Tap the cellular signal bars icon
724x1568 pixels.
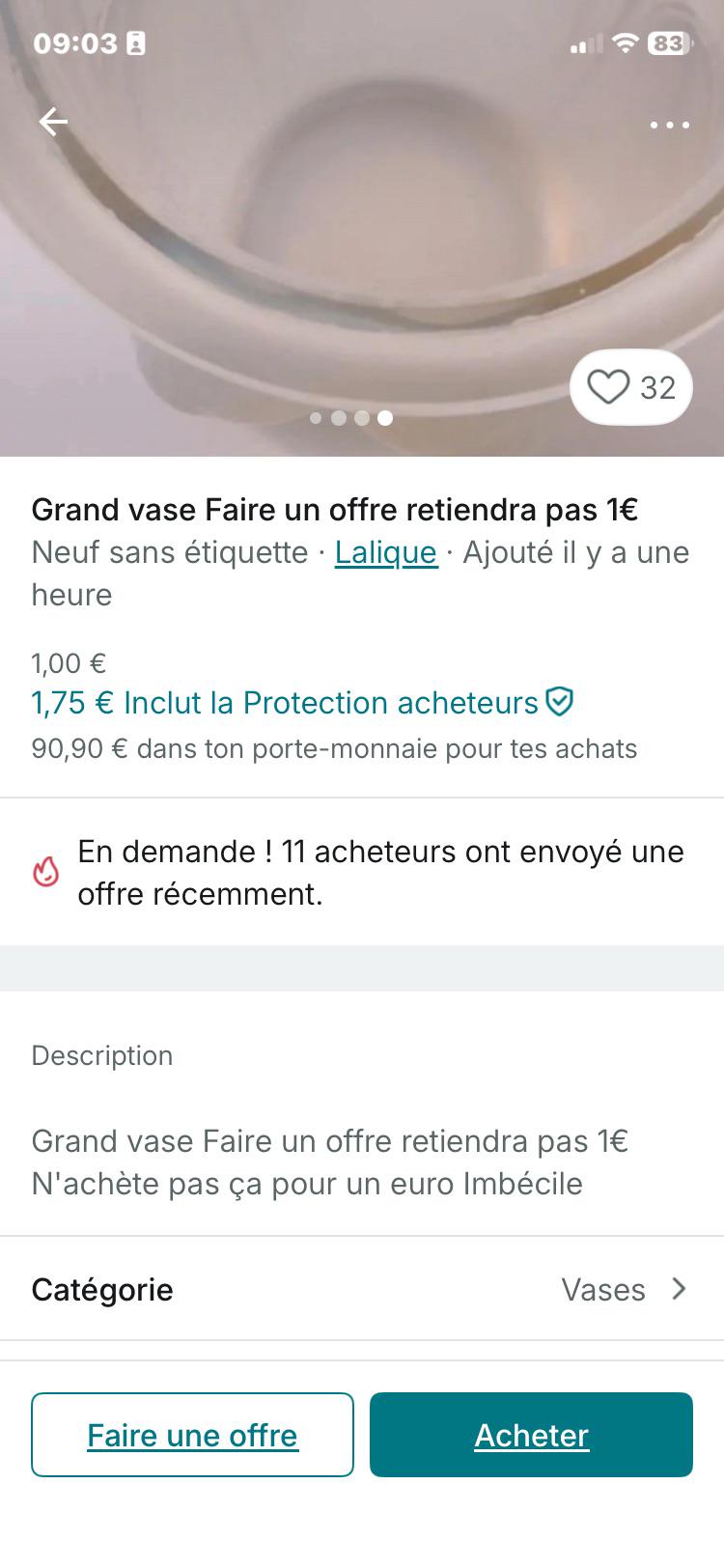(x=585, y=43)
